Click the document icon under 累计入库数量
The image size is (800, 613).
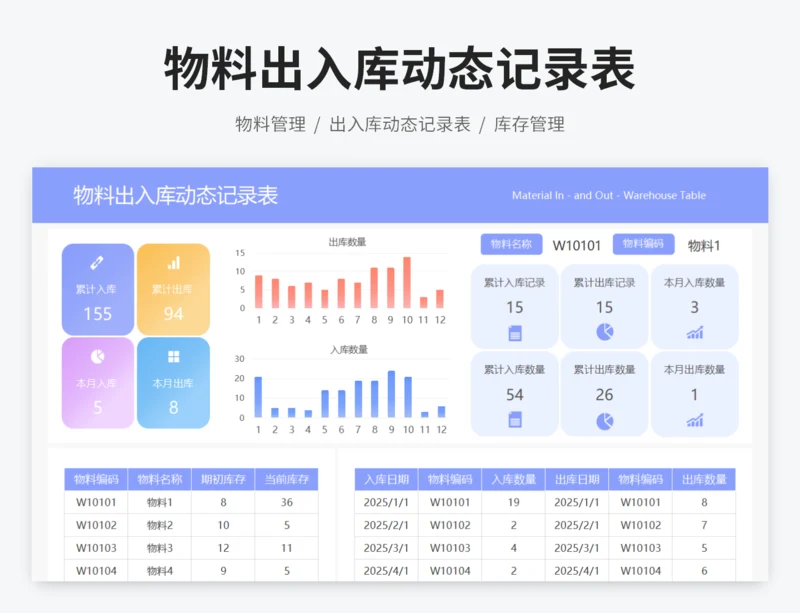tap(514, 418)
